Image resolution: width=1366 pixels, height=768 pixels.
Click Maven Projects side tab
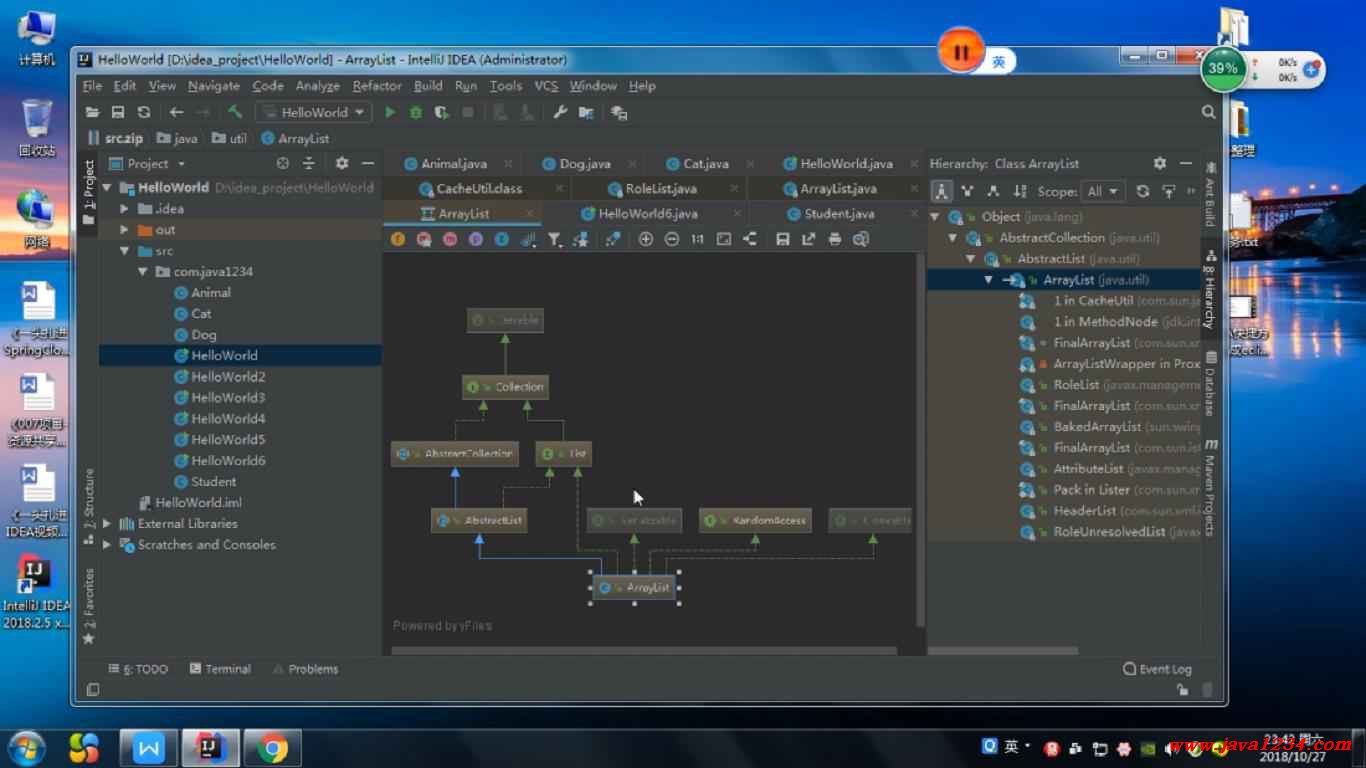(1210, 488)
